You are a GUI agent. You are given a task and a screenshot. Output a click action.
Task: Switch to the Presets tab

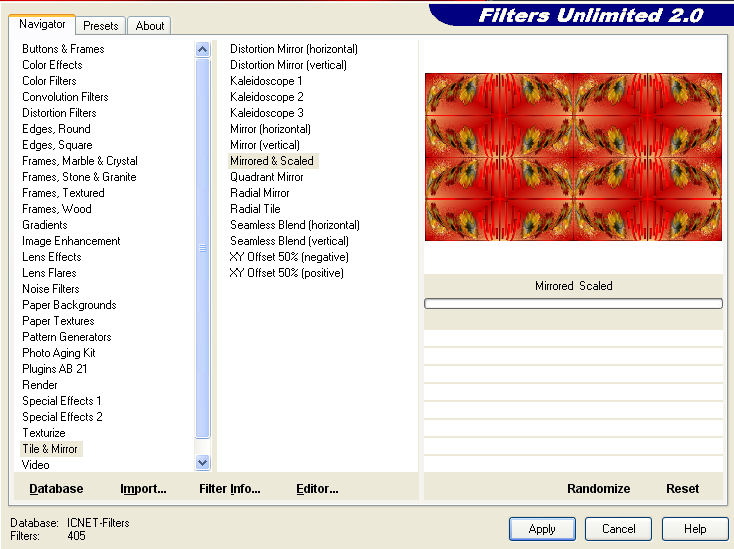pos(101,26)
